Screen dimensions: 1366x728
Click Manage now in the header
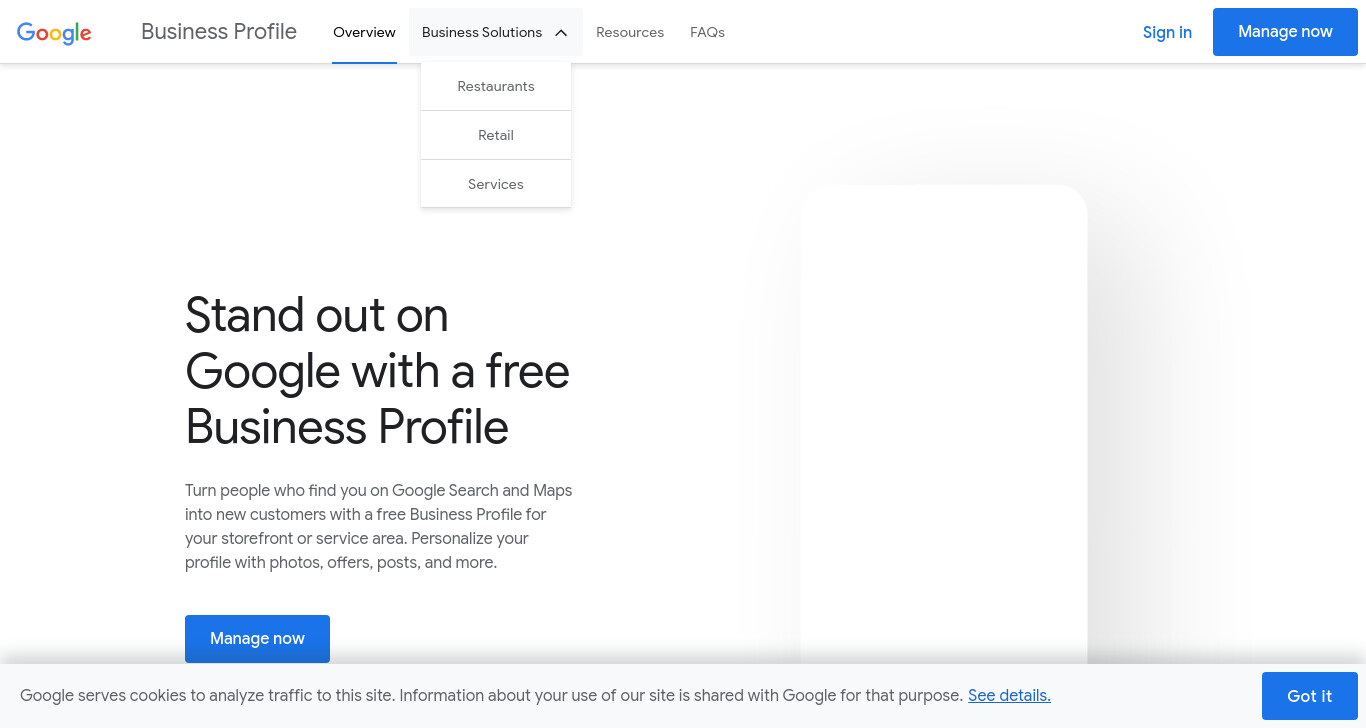(1285, 32)
